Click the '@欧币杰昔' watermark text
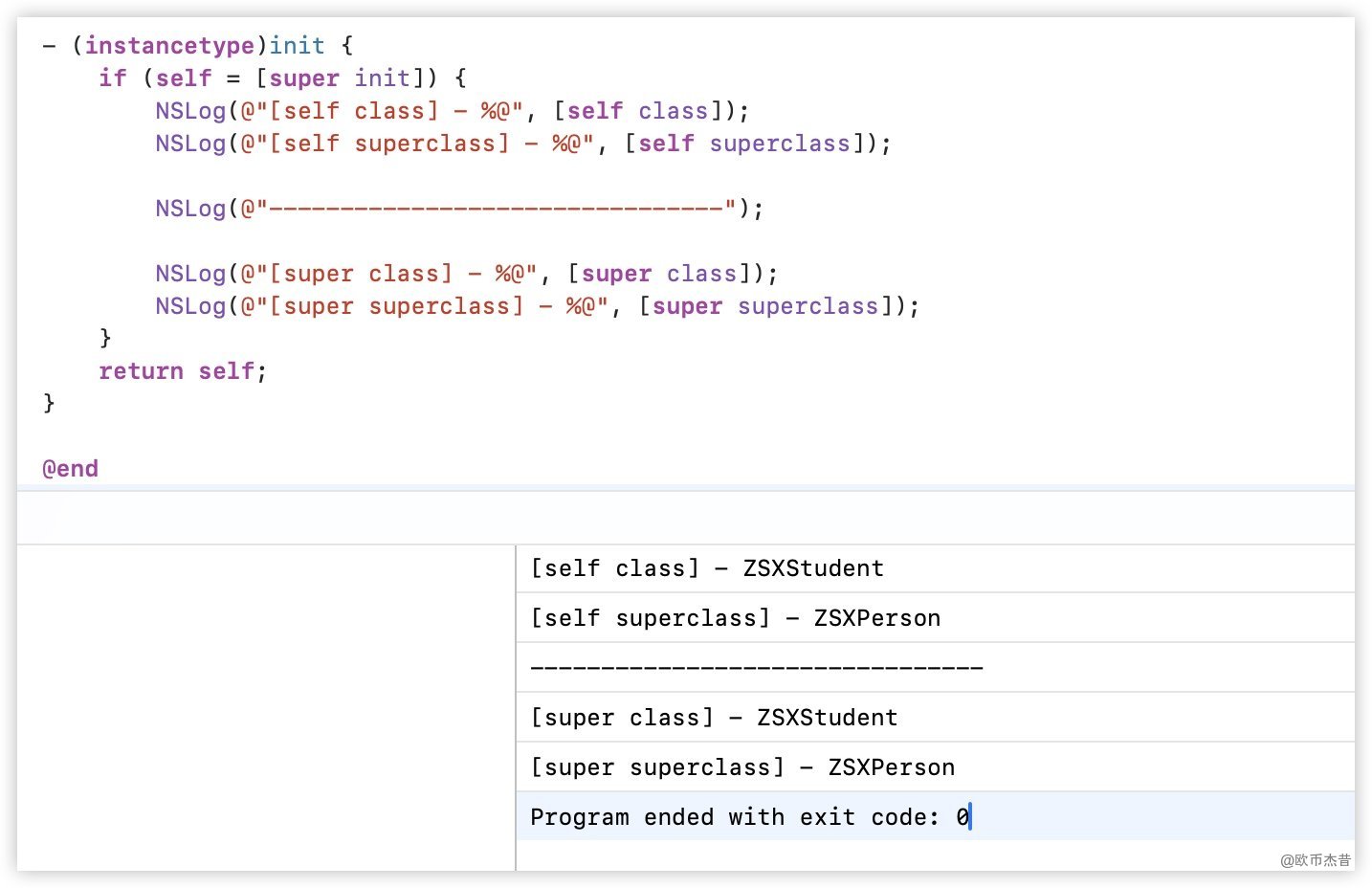Screen dimensions: 1372x888 pyautogui.click(x=1315, y=860)
